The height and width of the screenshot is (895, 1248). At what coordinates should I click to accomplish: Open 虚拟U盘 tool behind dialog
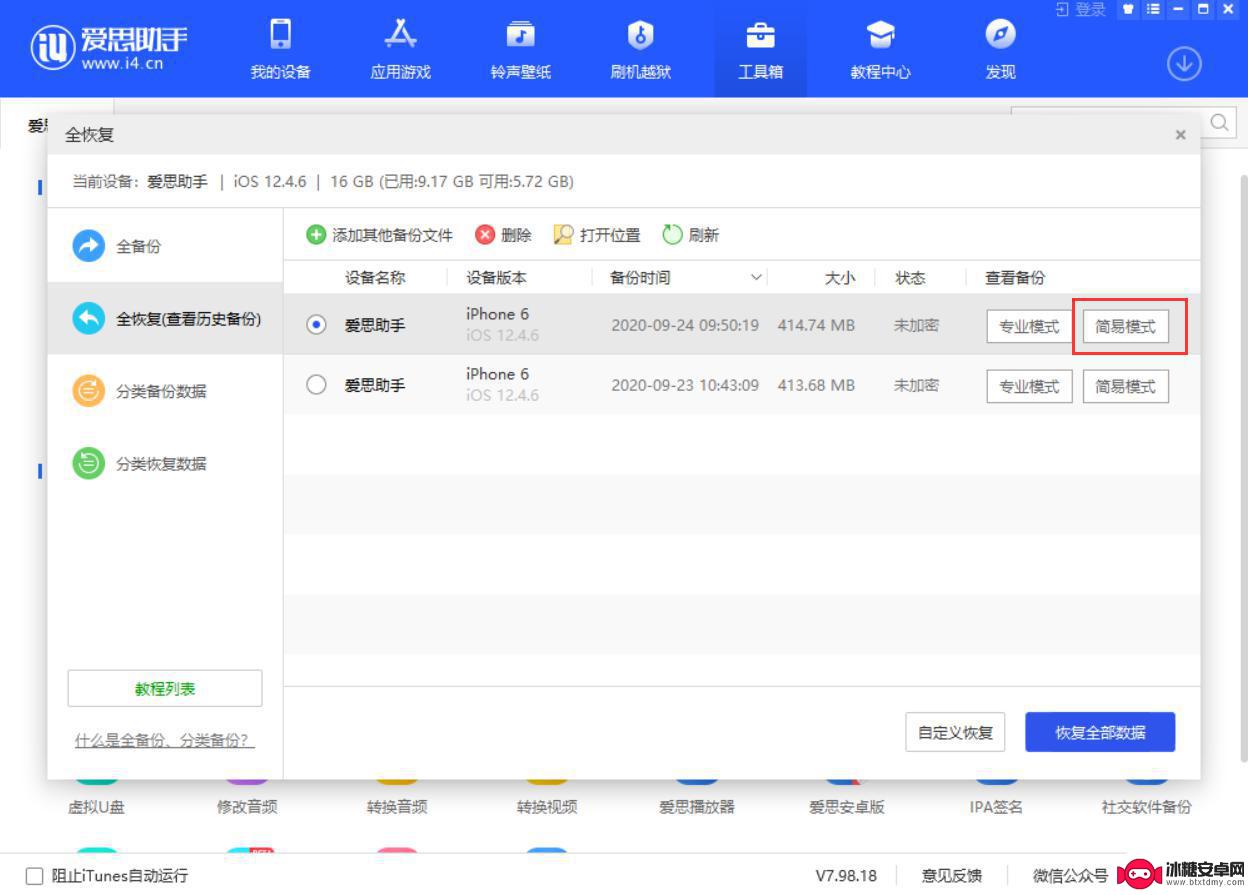click(x=96, y=807)
